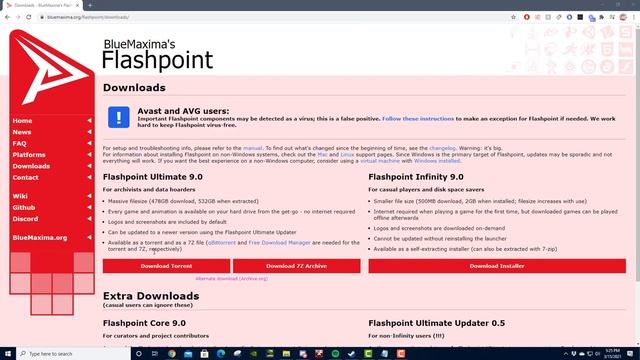Click the Download 7Z Archive button

296,266
